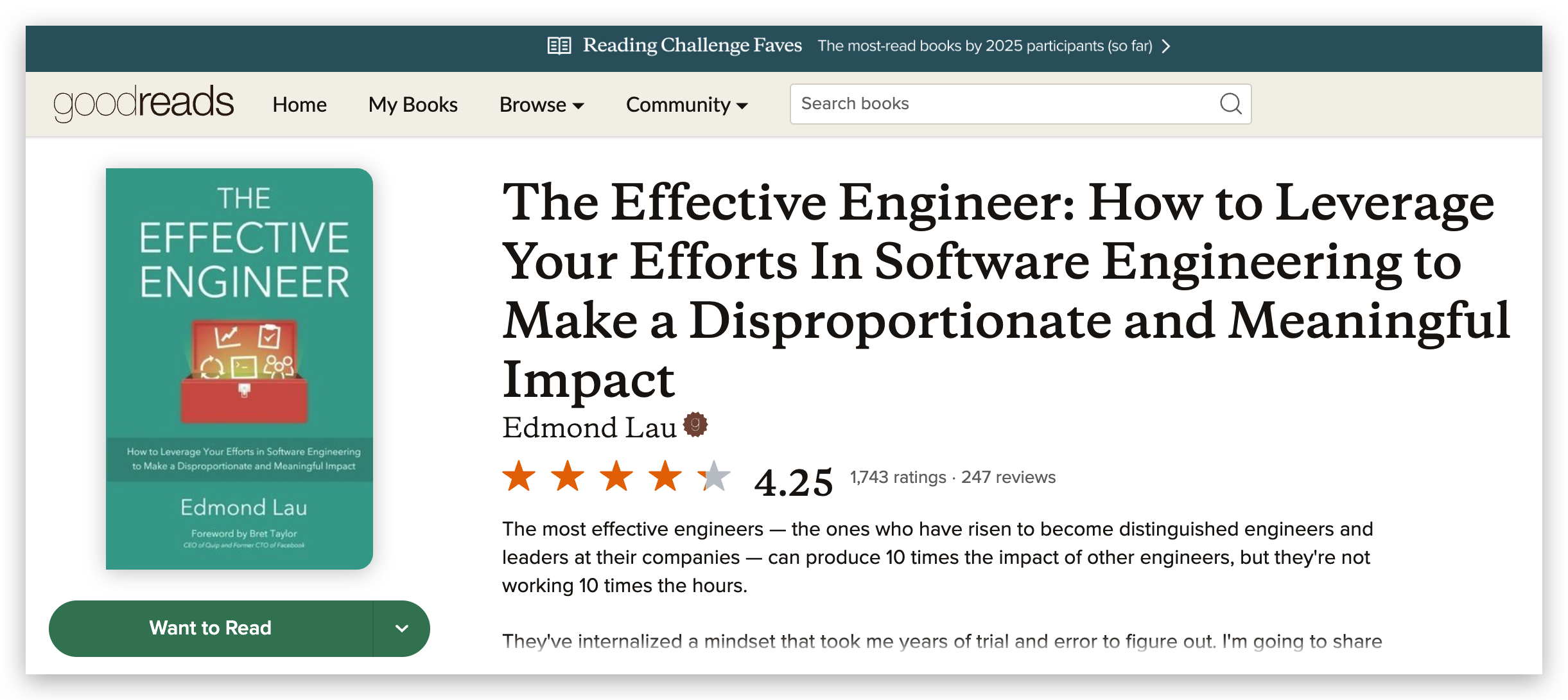Click the open book icon in banner
1568x700 pixels.
(559, 46)
